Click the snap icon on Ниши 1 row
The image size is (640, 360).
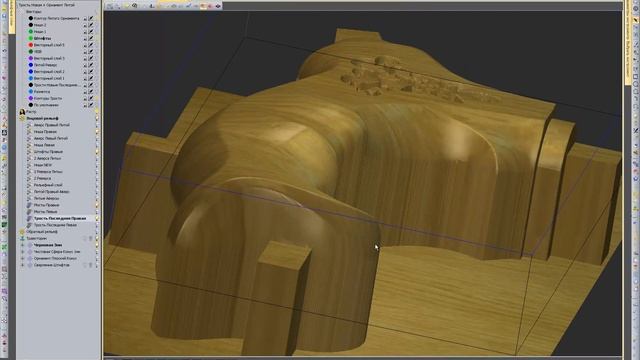85,32
